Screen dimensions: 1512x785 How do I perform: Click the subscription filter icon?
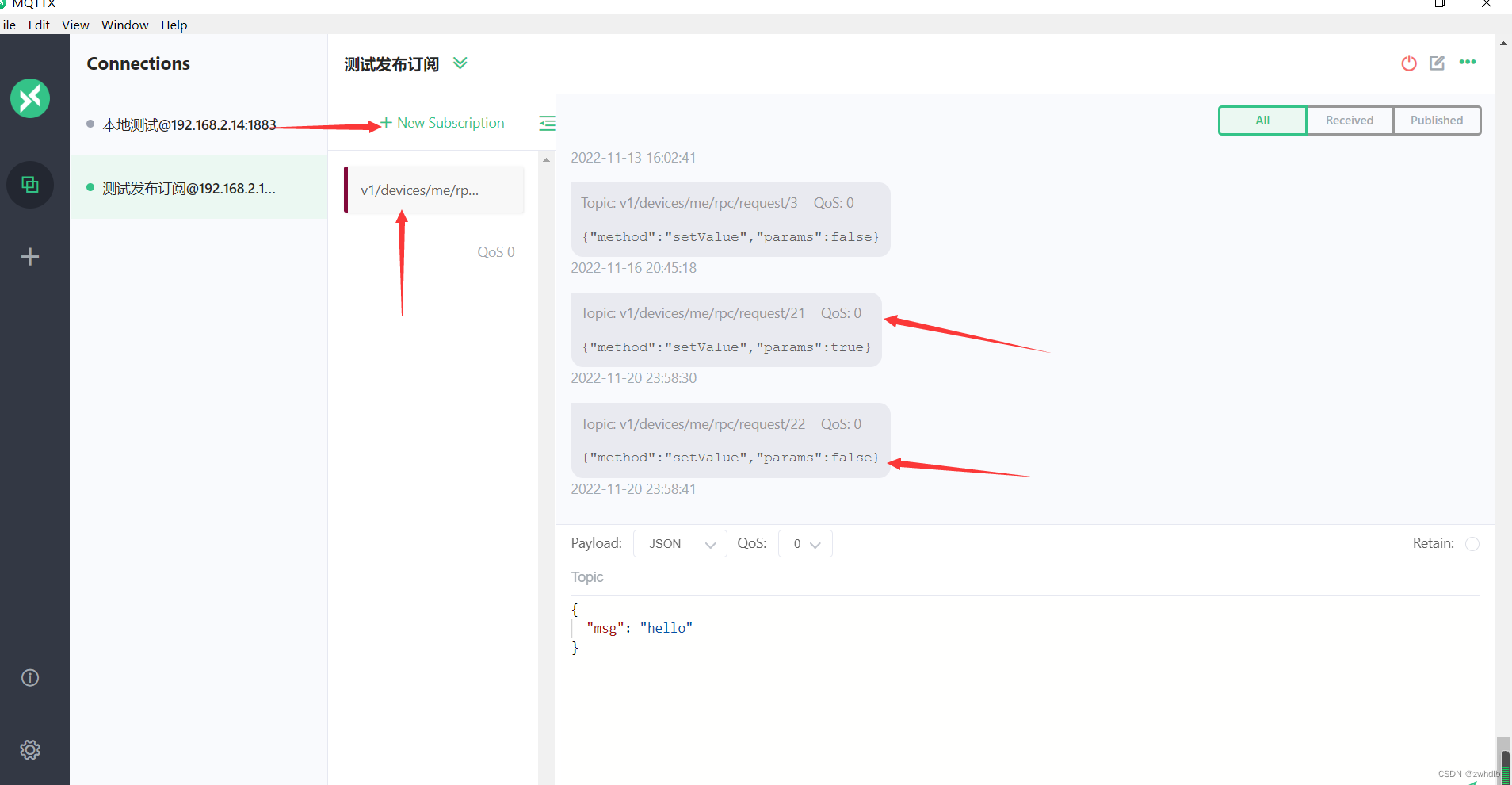click(546, 123)
